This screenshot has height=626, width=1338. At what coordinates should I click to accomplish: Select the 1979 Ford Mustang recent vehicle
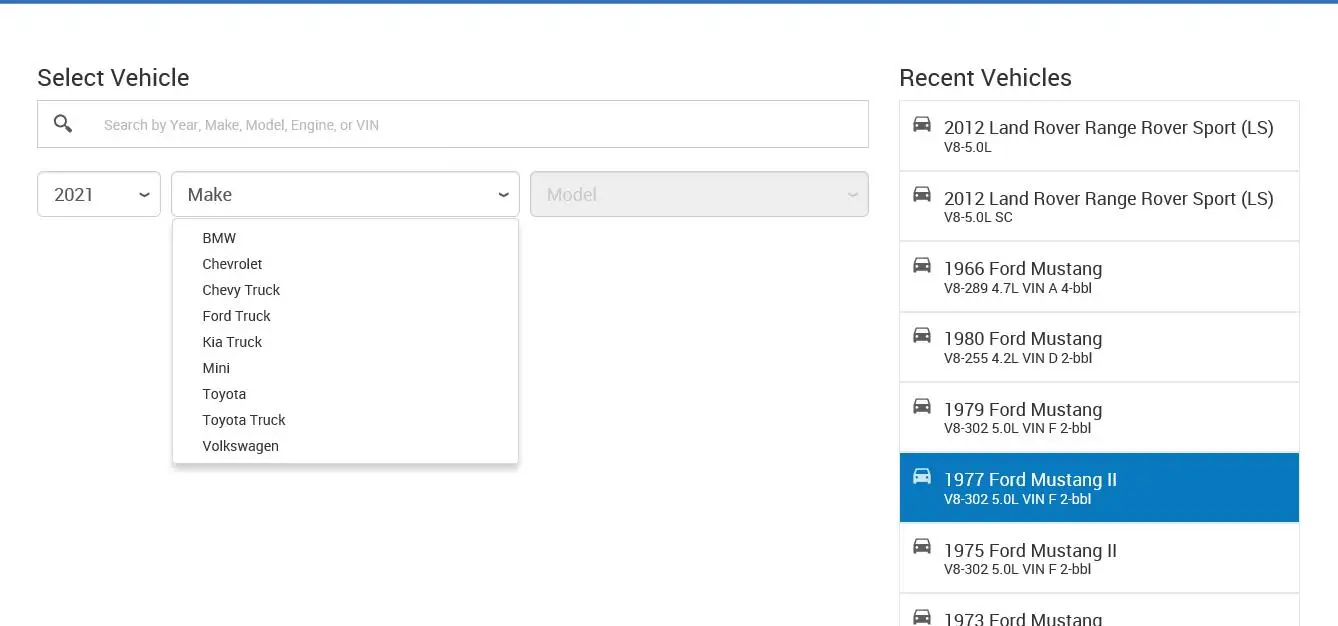pyautogui.click(x=1099, y=417)
